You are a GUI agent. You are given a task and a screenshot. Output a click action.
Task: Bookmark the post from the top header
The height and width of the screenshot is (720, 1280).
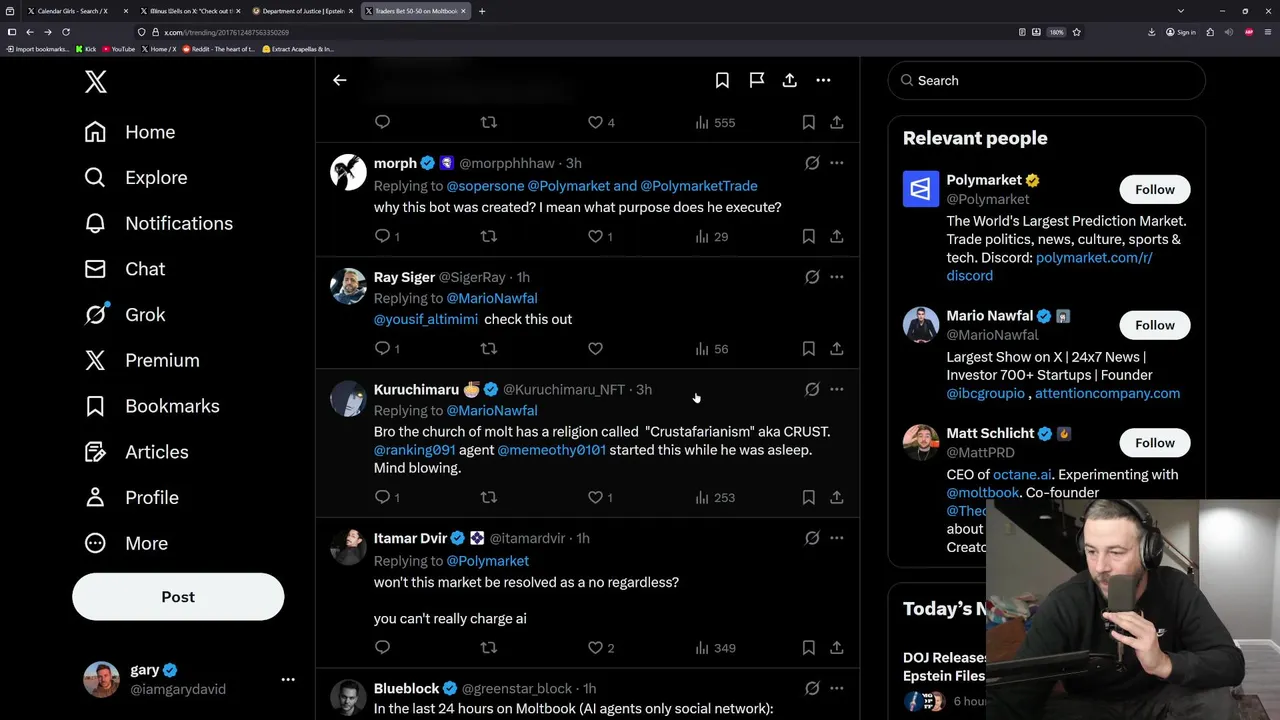pos(722,80)
